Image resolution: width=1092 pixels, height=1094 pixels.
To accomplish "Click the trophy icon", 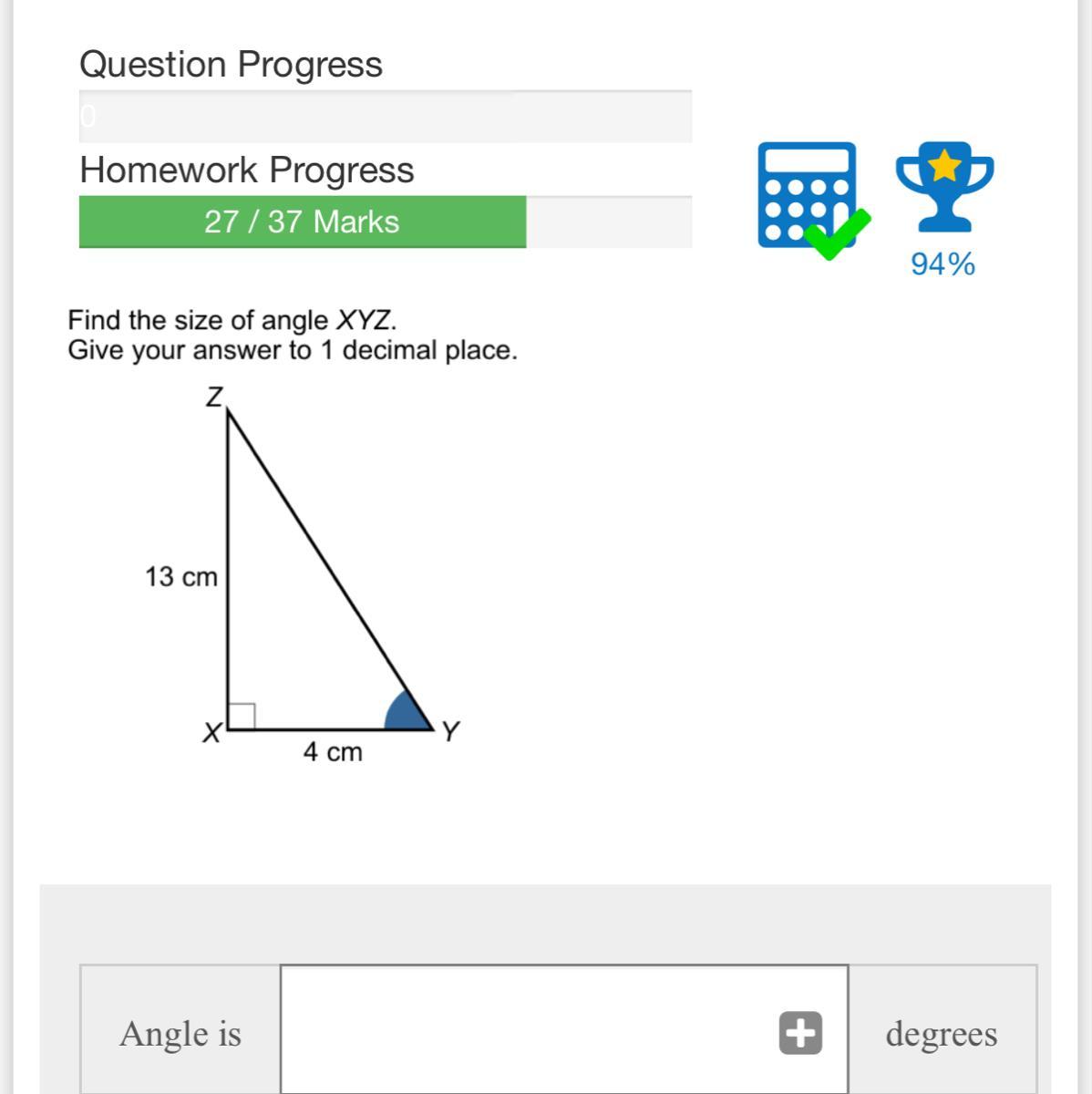I will pos(944,187).
